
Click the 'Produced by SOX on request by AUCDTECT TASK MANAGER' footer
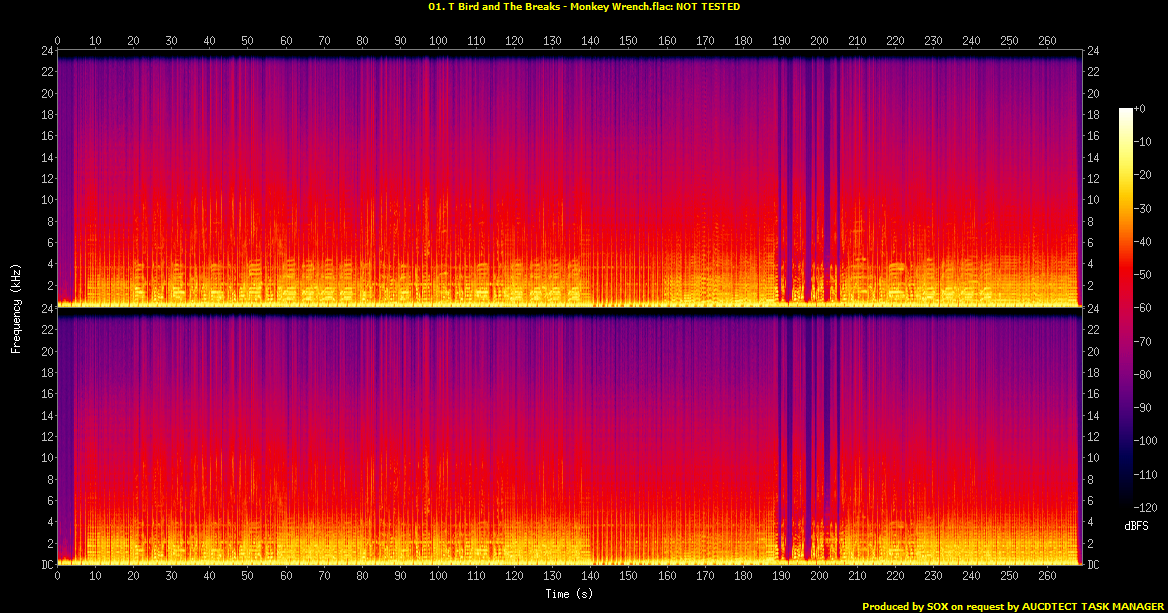pos(1013,606)
